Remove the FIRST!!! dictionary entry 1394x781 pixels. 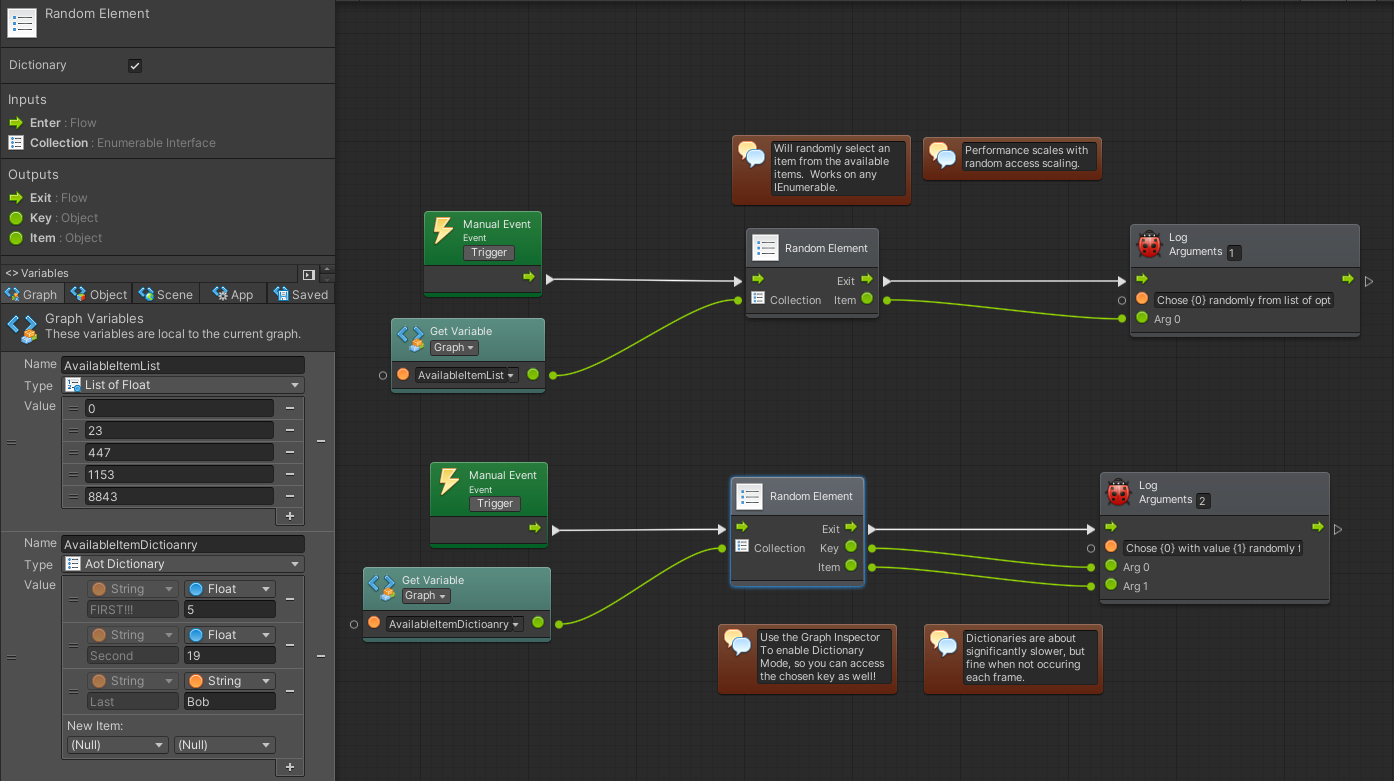tap(289, 599)
